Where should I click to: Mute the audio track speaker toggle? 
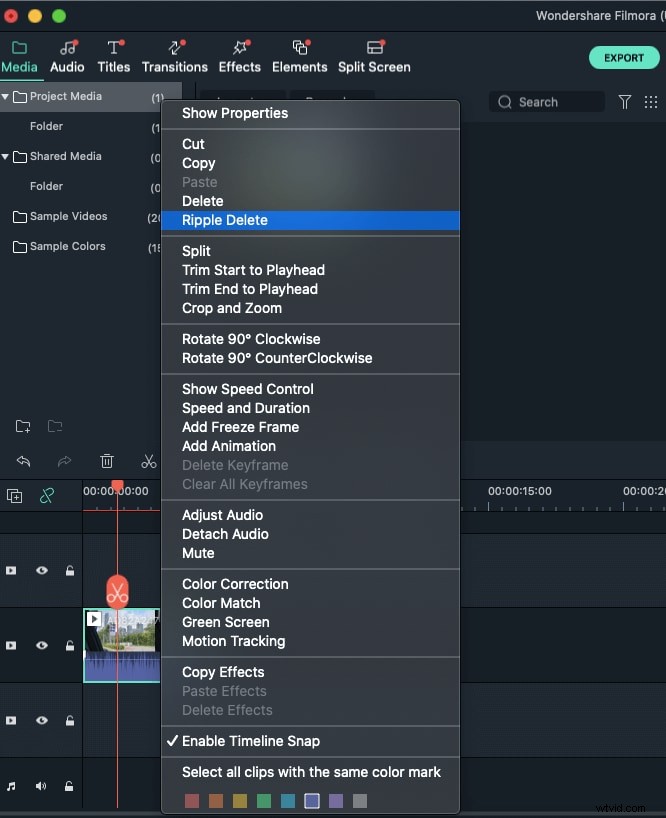point(40,786)
